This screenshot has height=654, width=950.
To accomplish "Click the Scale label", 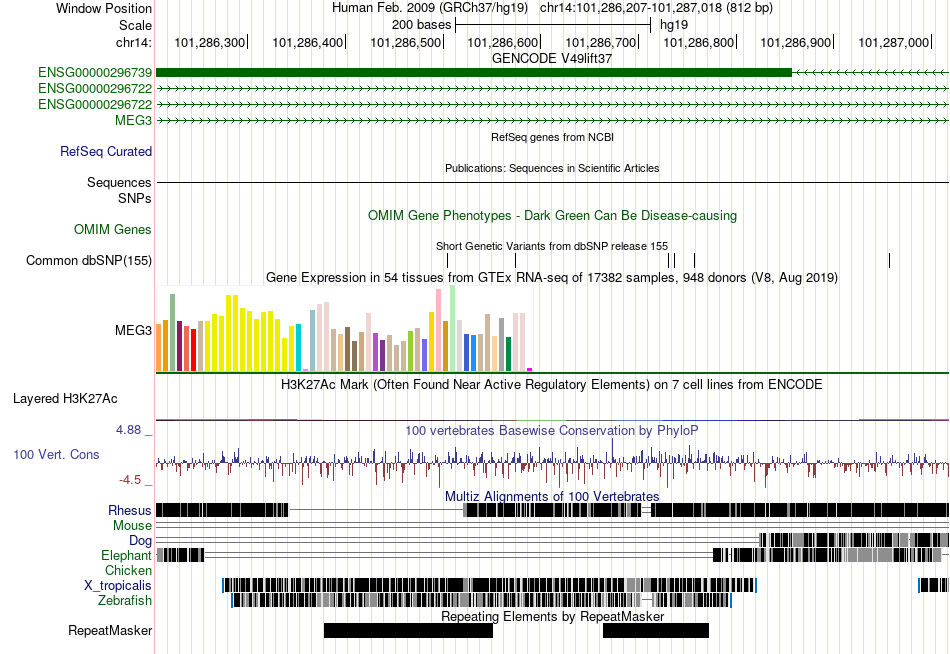I will (x=136, y=25).
